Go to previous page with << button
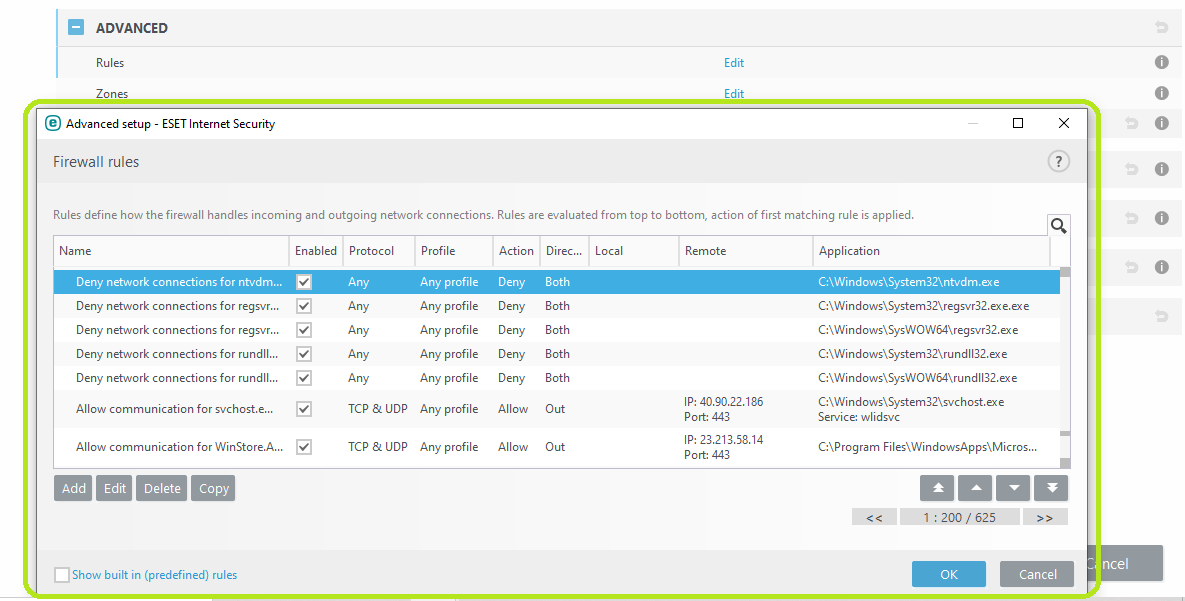This screenshot has height=601, width=1185. pyautogui.click(x=874, y=518)
